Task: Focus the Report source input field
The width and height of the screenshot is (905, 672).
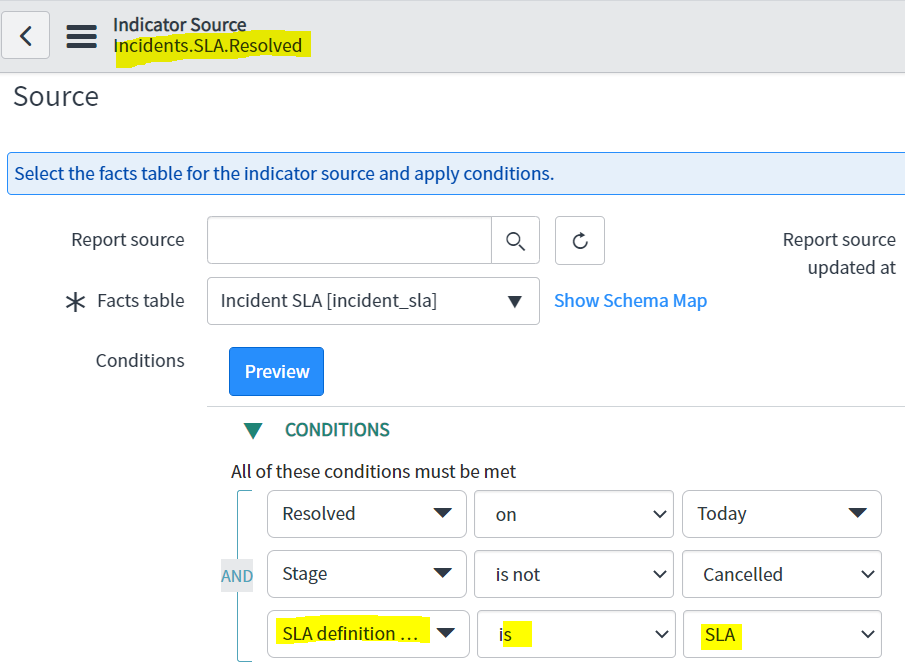Action: (x=349, y=240)
